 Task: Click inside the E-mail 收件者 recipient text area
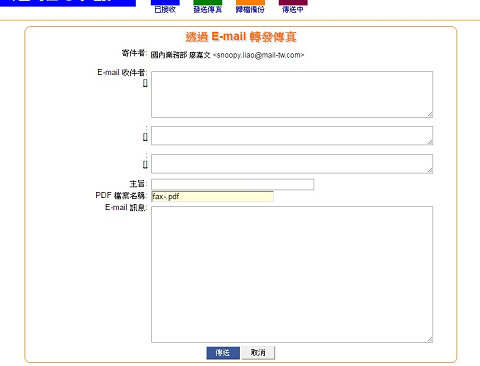pos(292,94)
